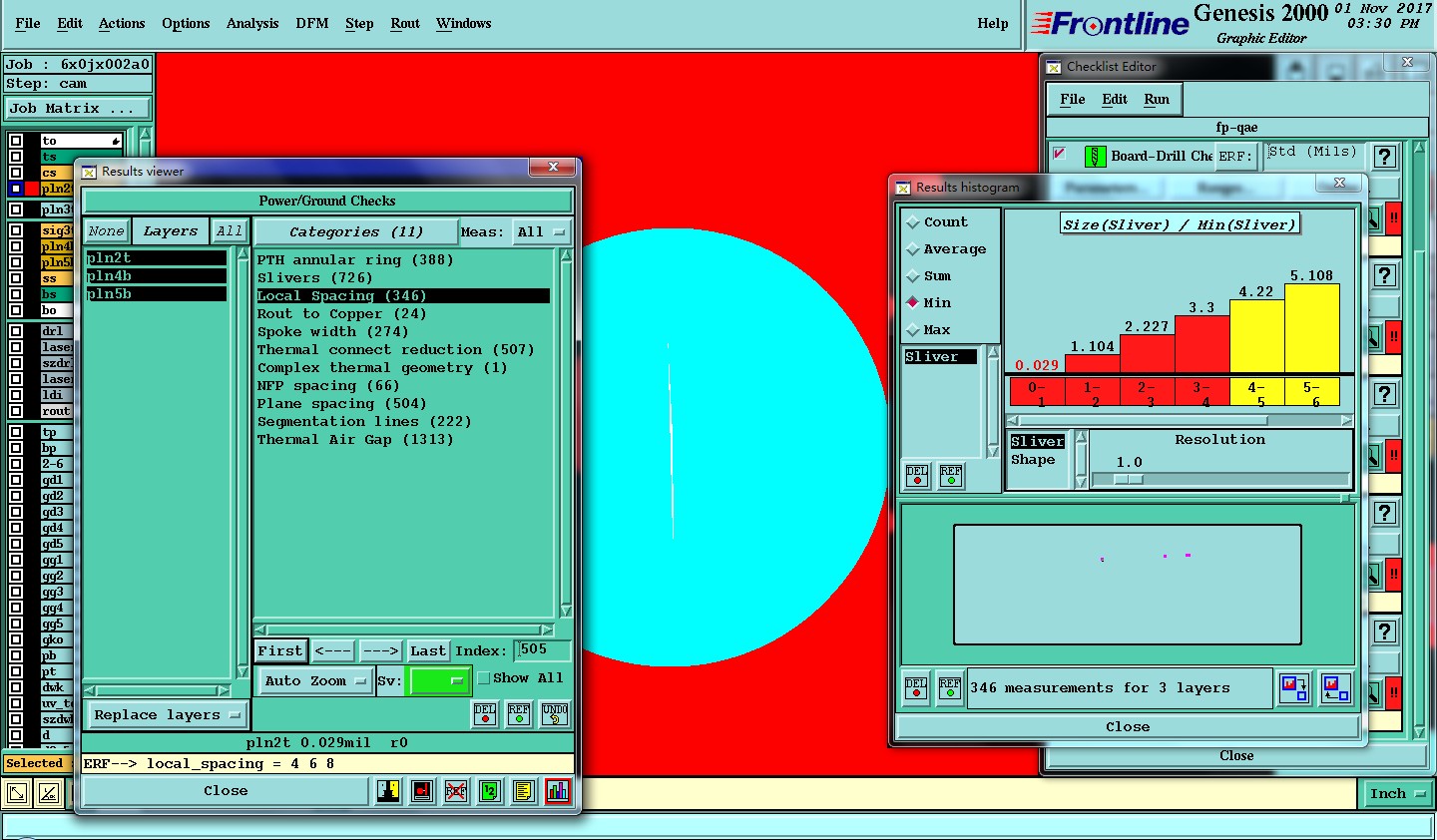
Task: Click the Index input field
Action: tap(544, 650)
